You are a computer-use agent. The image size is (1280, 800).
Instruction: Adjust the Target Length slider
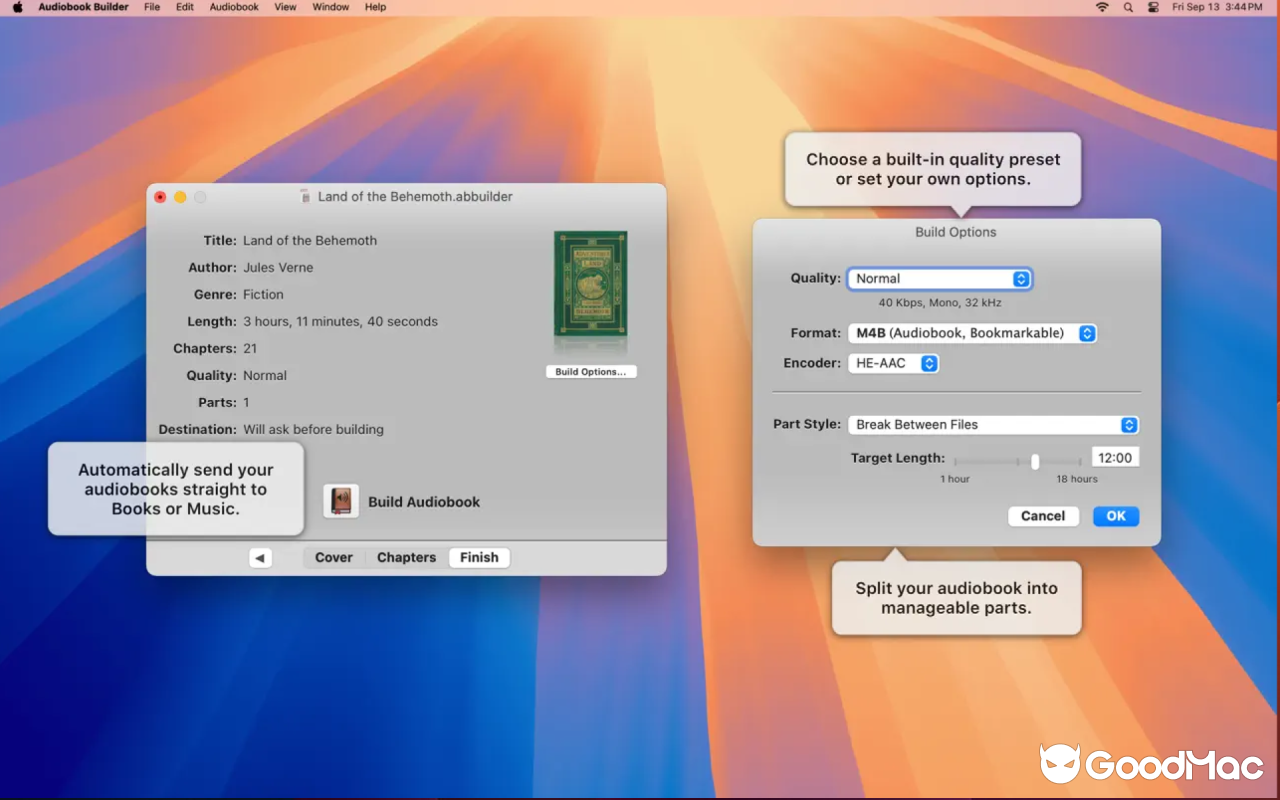[x=1035, y=461]
